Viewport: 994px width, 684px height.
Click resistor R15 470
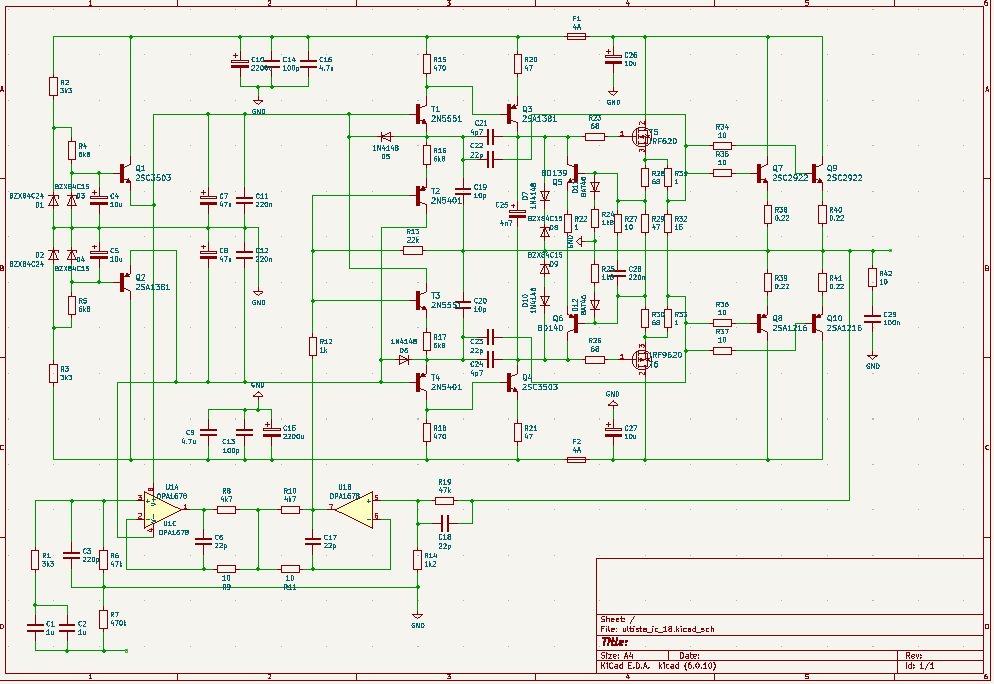pos(427,63)
